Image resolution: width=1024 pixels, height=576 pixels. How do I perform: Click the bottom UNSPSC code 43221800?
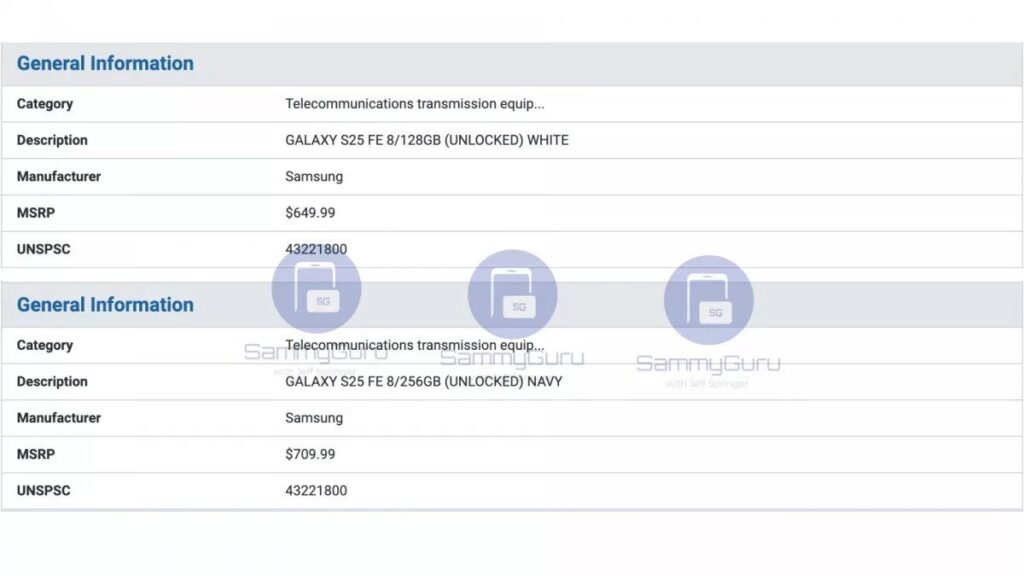pos(316,490)
